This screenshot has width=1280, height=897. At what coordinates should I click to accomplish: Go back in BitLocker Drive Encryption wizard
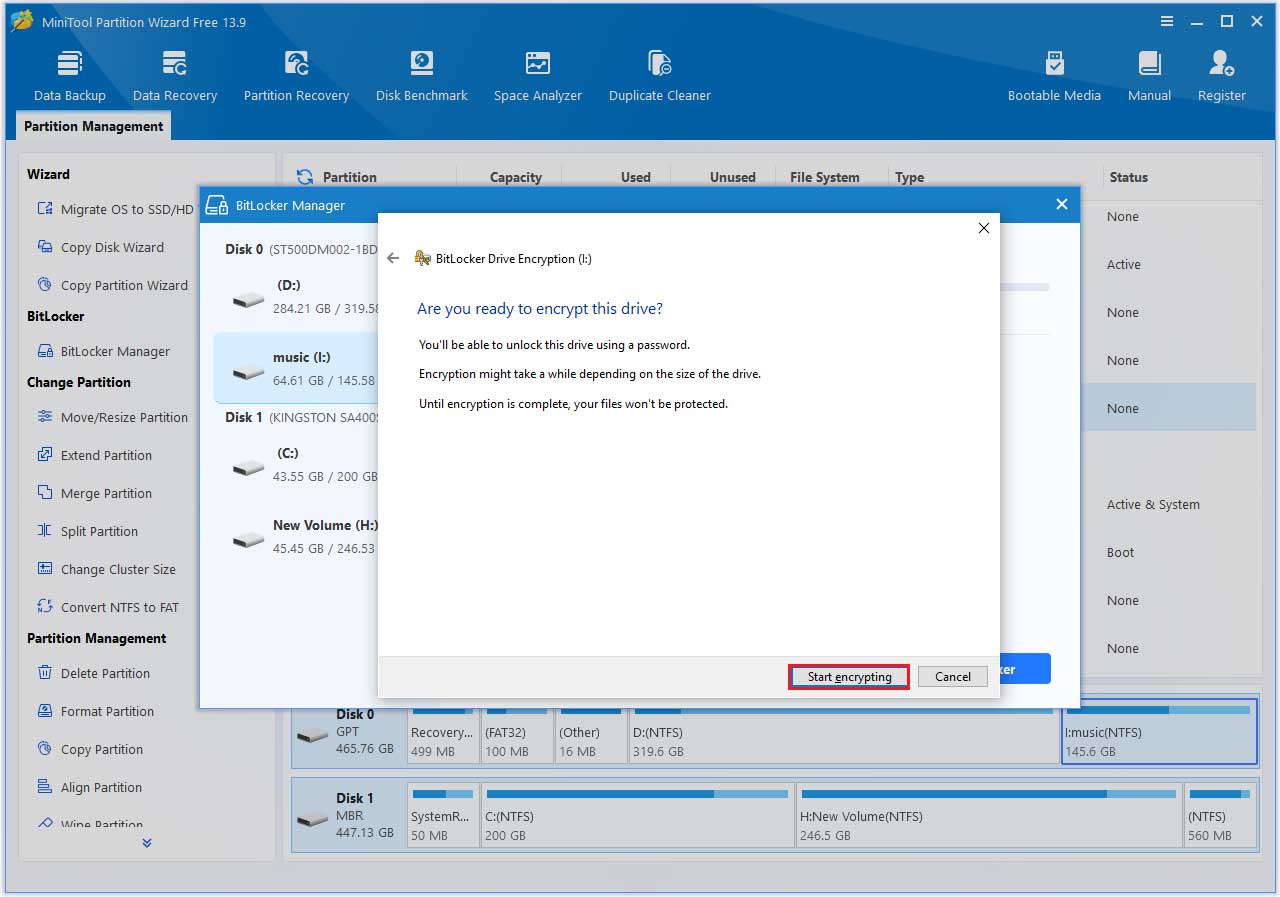coord(393,258)
